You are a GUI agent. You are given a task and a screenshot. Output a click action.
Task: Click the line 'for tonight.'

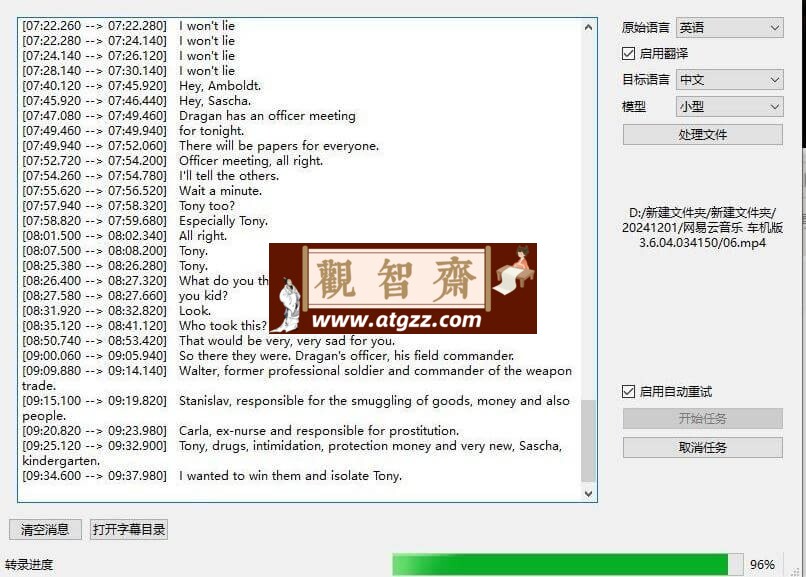212,131
